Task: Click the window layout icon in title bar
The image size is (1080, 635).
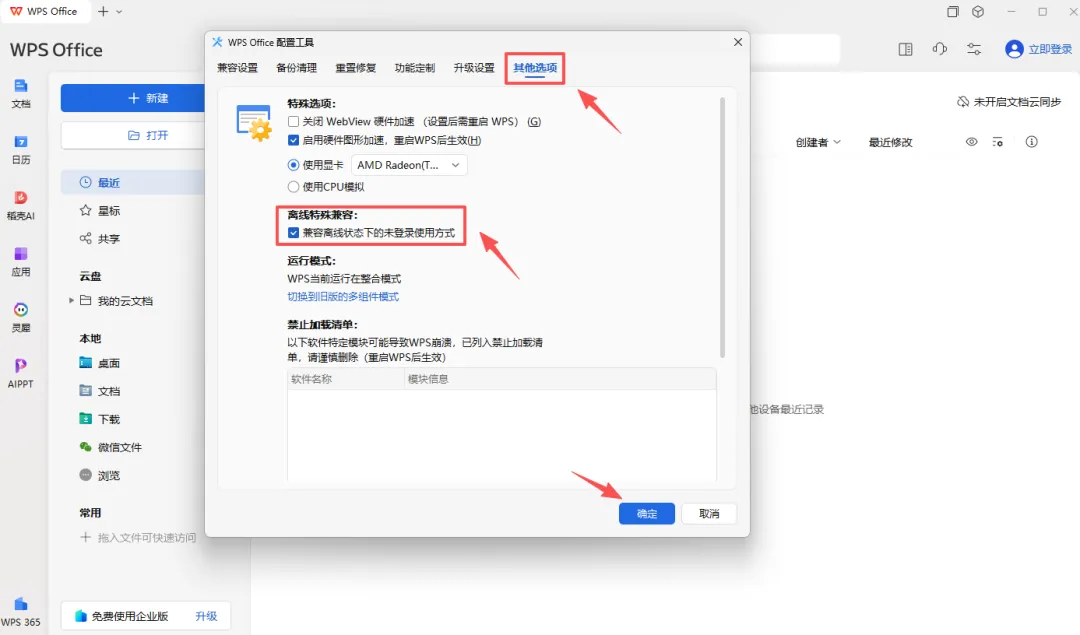Action: tap(953, 12)
